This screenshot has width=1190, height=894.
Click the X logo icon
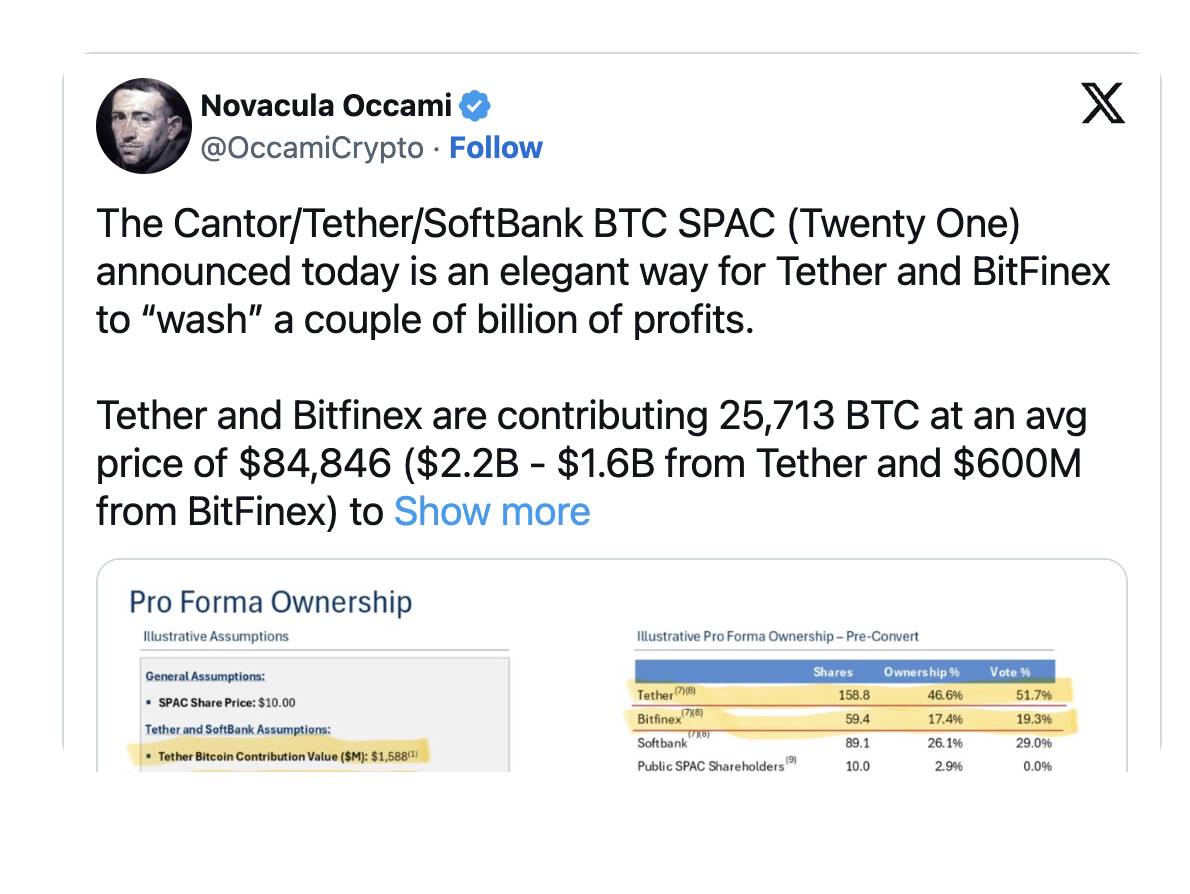pos(1103,104)
